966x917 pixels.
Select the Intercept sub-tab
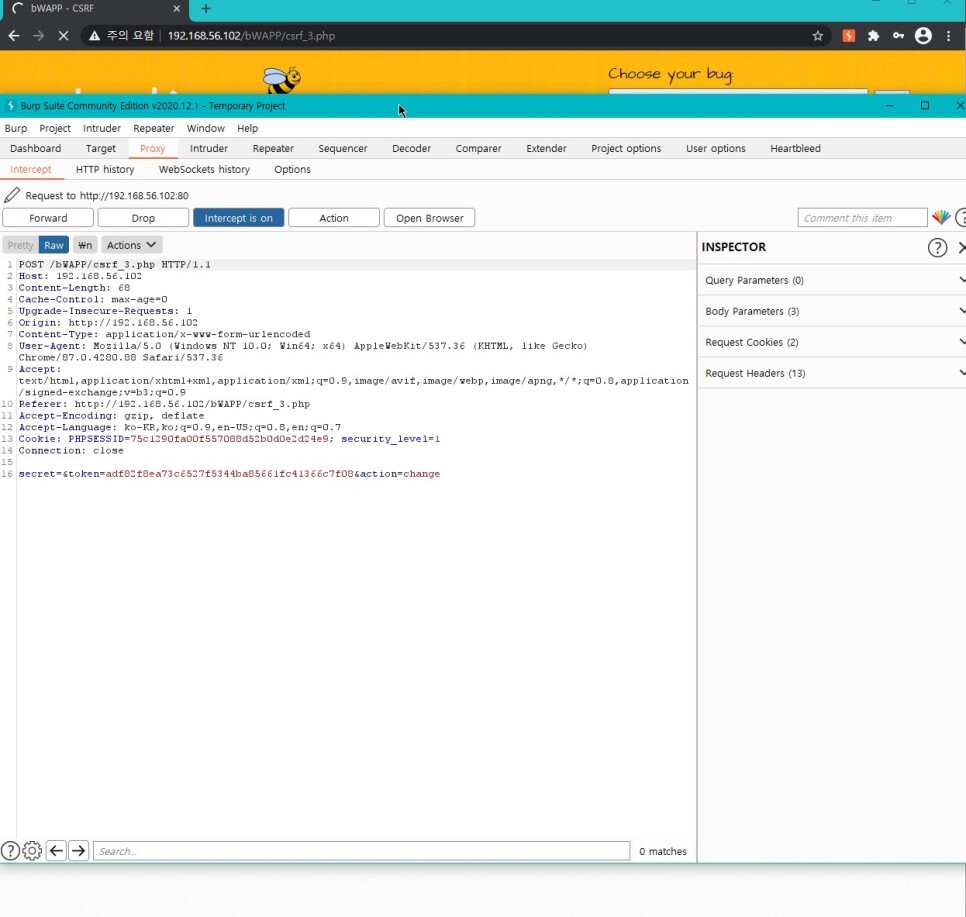(31, 169)
